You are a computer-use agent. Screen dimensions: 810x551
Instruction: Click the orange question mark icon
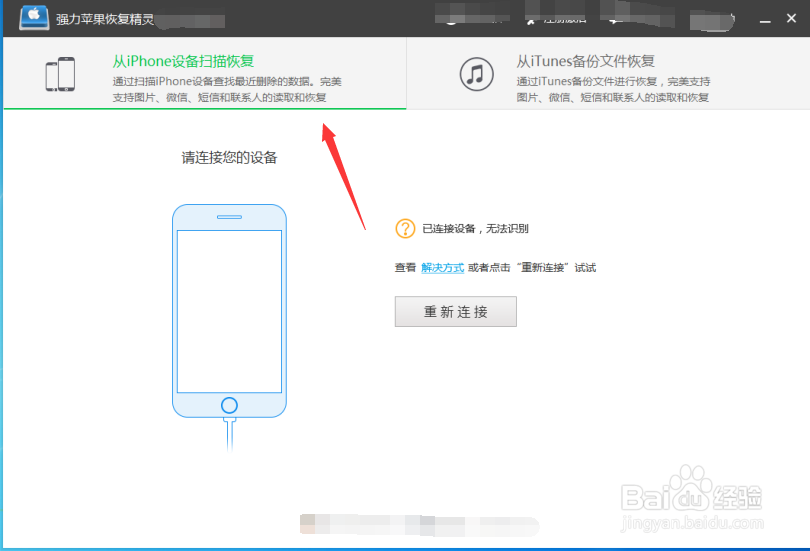[x=405, y=228]
